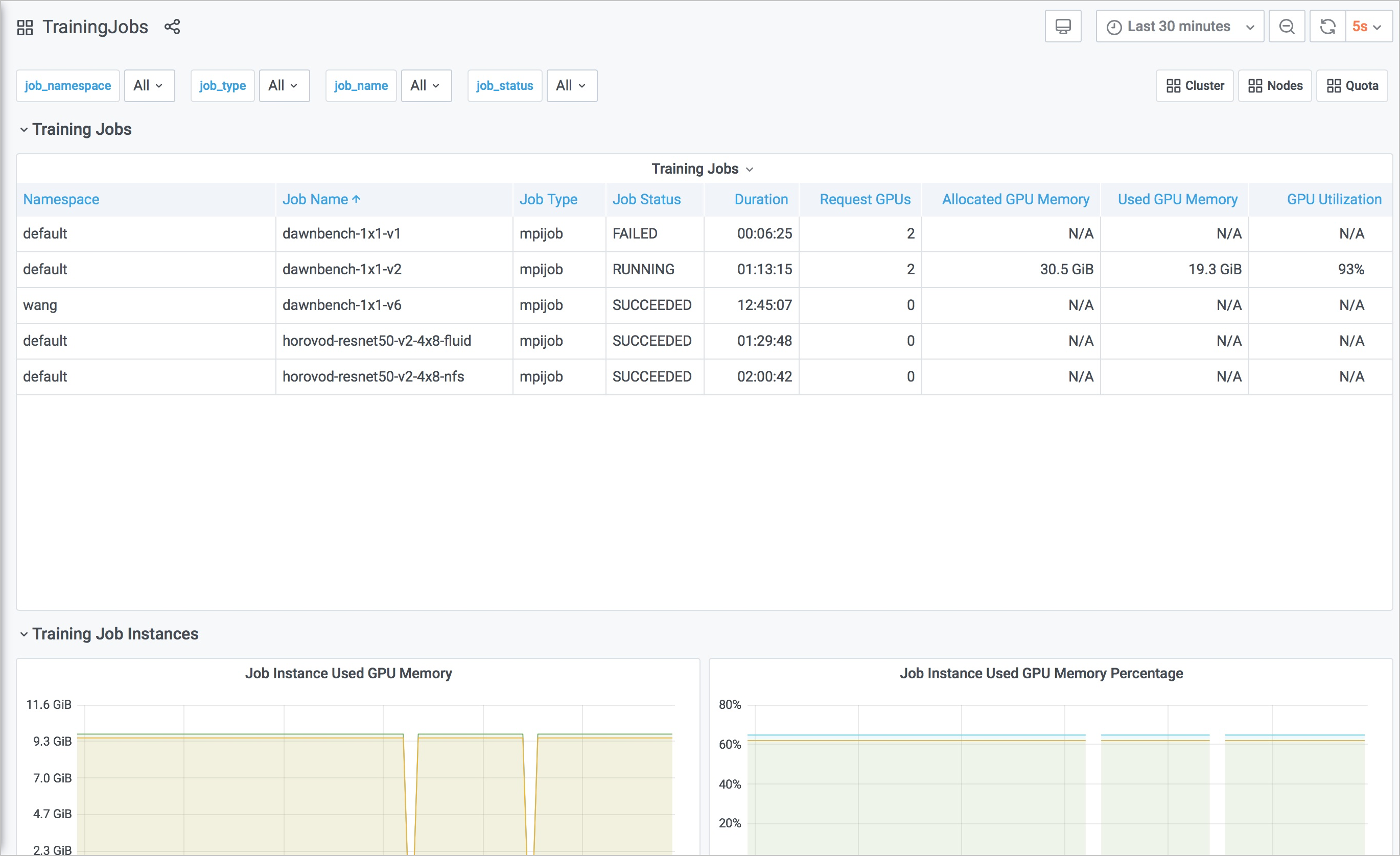Open the job_status All dropdown
1400x856 pixels.
point(571,86)
